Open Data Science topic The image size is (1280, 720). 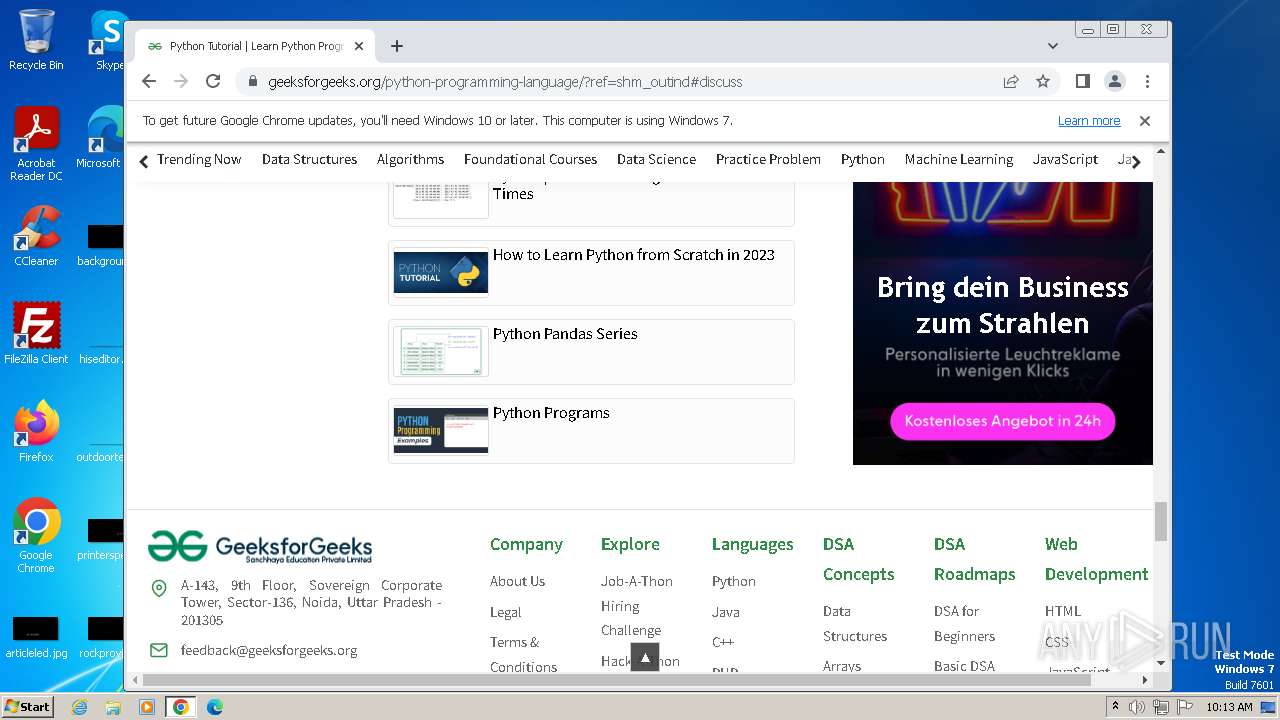pos(656,159)
